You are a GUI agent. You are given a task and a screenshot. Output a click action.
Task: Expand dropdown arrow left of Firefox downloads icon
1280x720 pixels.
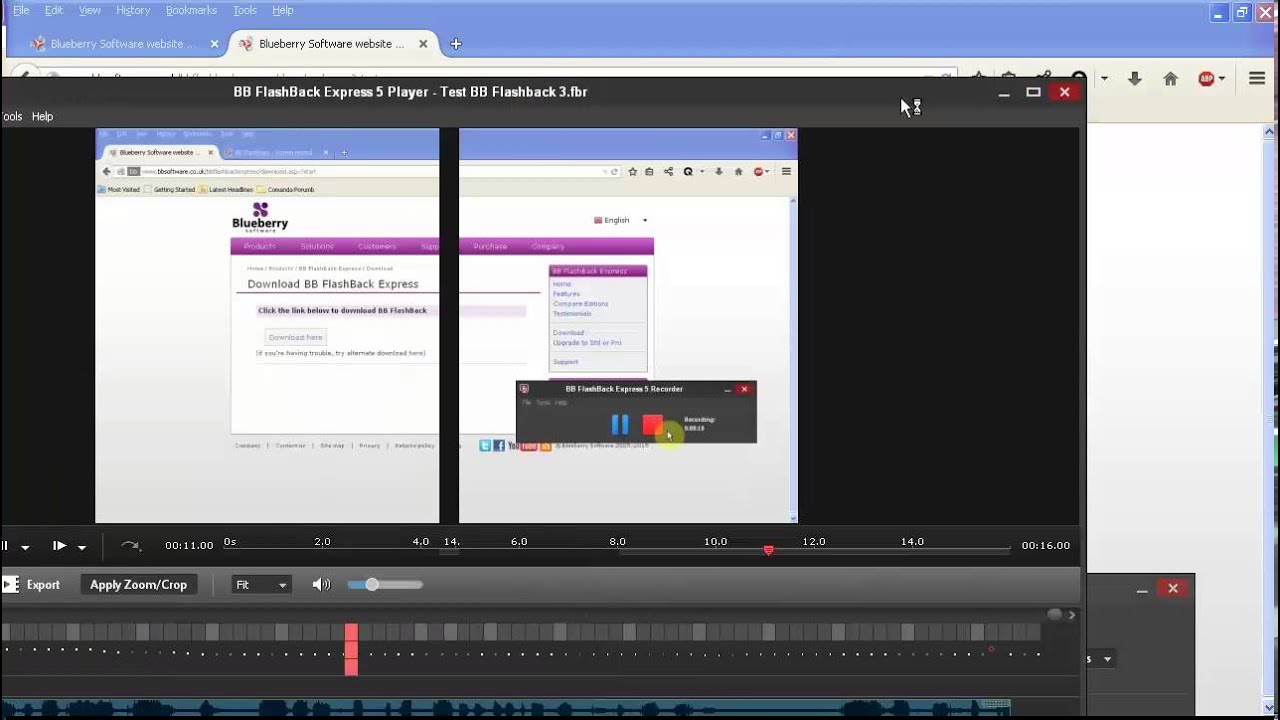click(x=1104, y=79)
